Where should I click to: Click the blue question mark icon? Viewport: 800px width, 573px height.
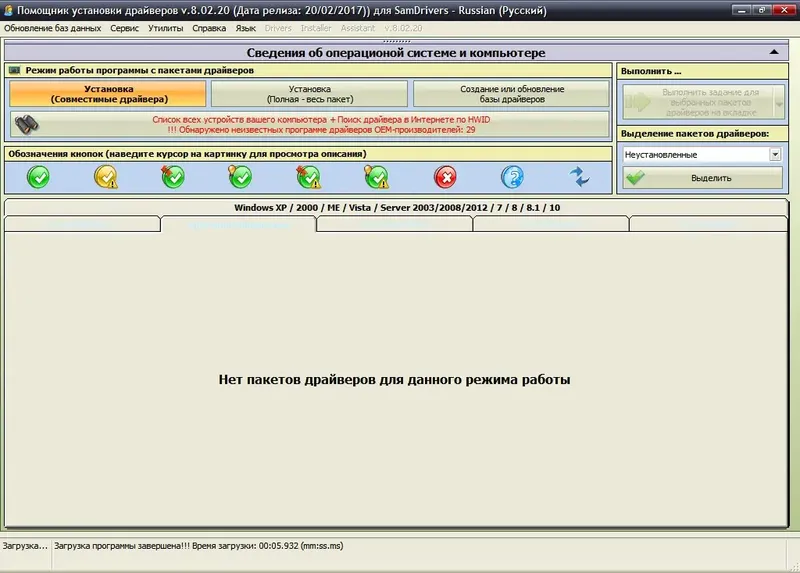[512, 178]
